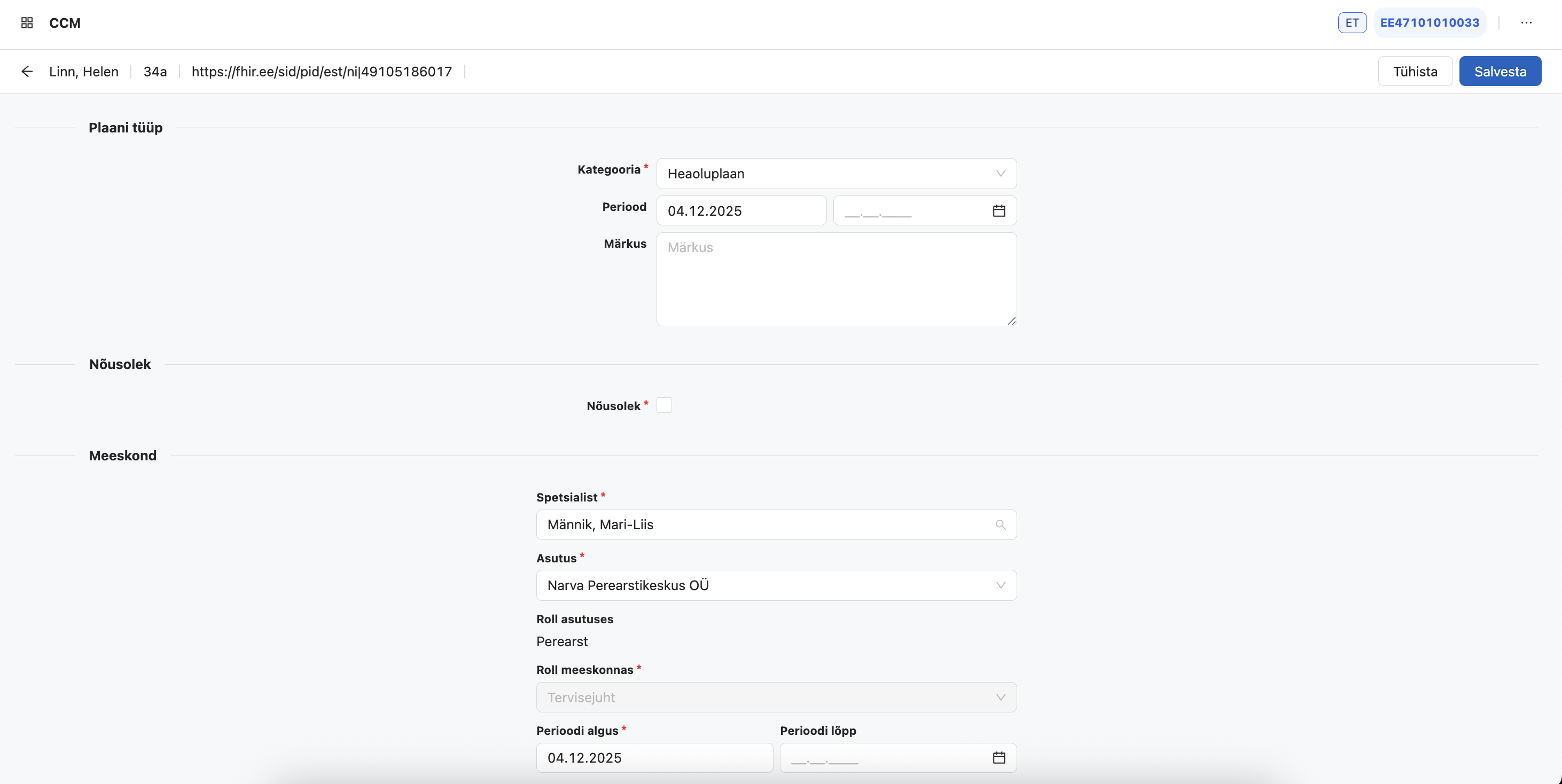
Task: Open the Roll meeskonnas dropdown Tervisejuht
Action: tap(776, 697)
